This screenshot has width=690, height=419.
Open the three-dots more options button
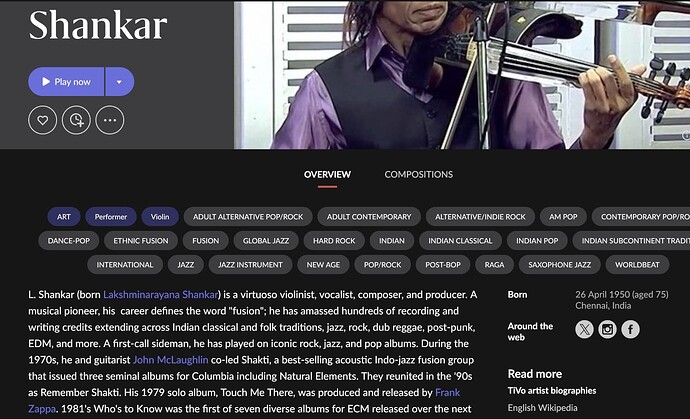(x=110, y=120)
